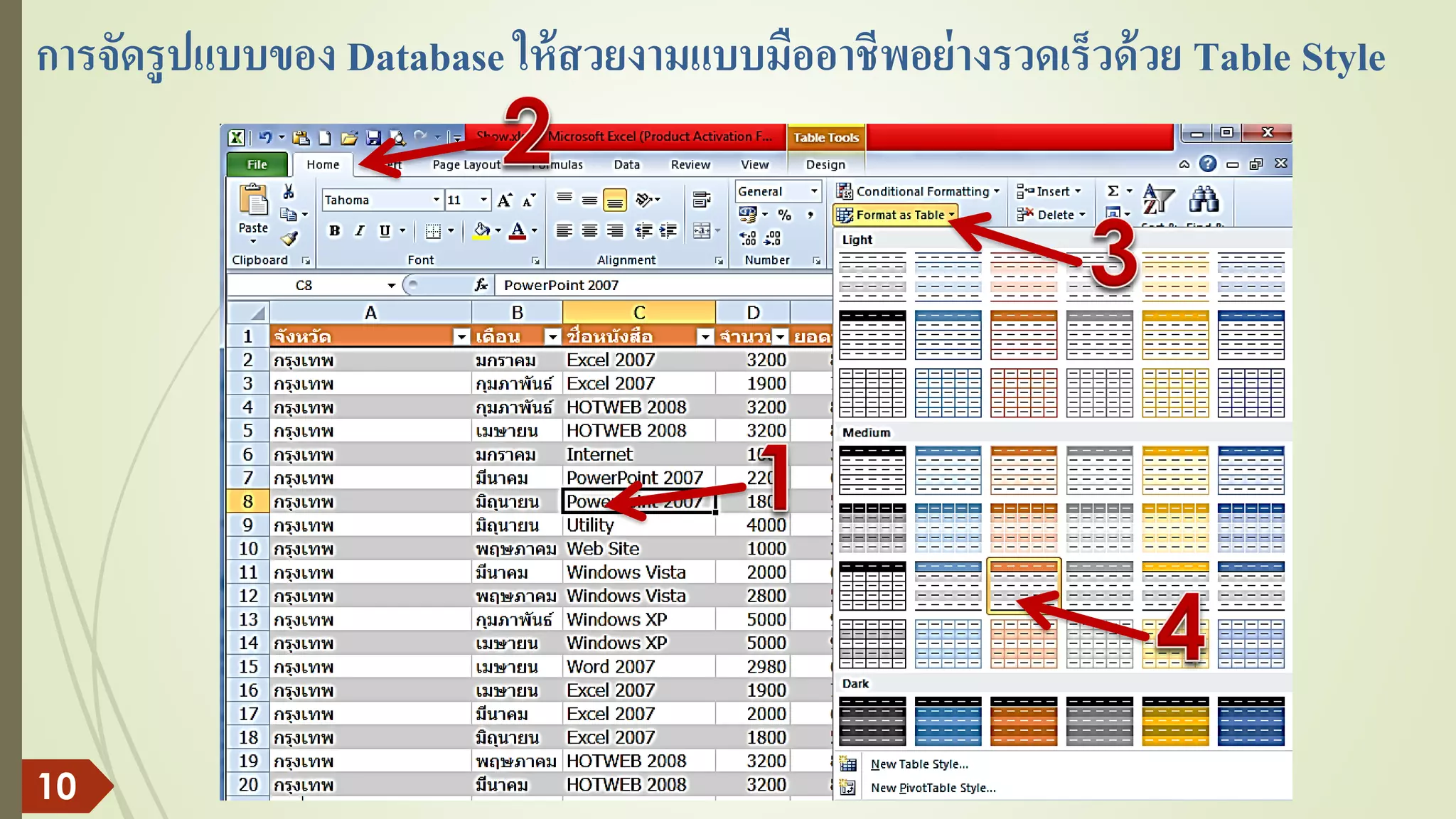Switch to the Data tab
The image size is (1456, 819).
click(x=626, y=164)
